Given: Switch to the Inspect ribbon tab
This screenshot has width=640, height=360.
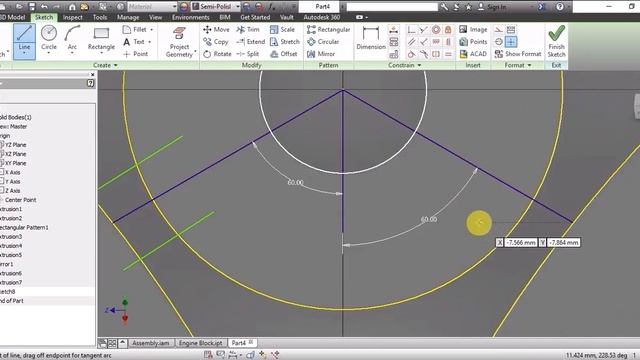Looking at the screenshot, I should pos(72,17).
